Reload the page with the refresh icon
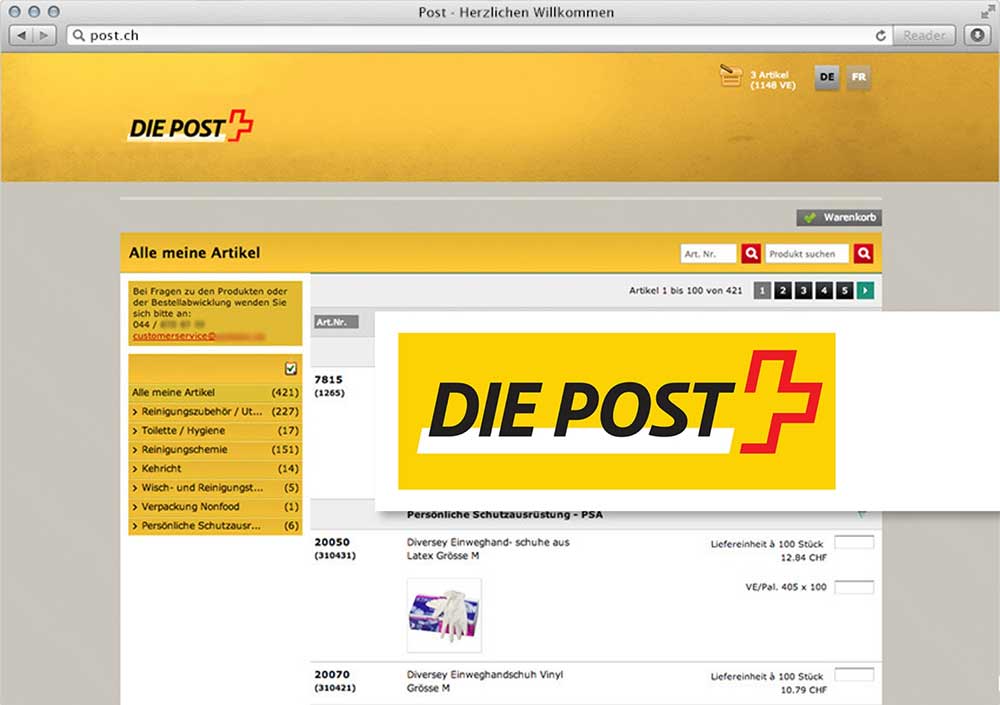The width and height of the screenshot is (1000, 705). click(x=881, y=36)
